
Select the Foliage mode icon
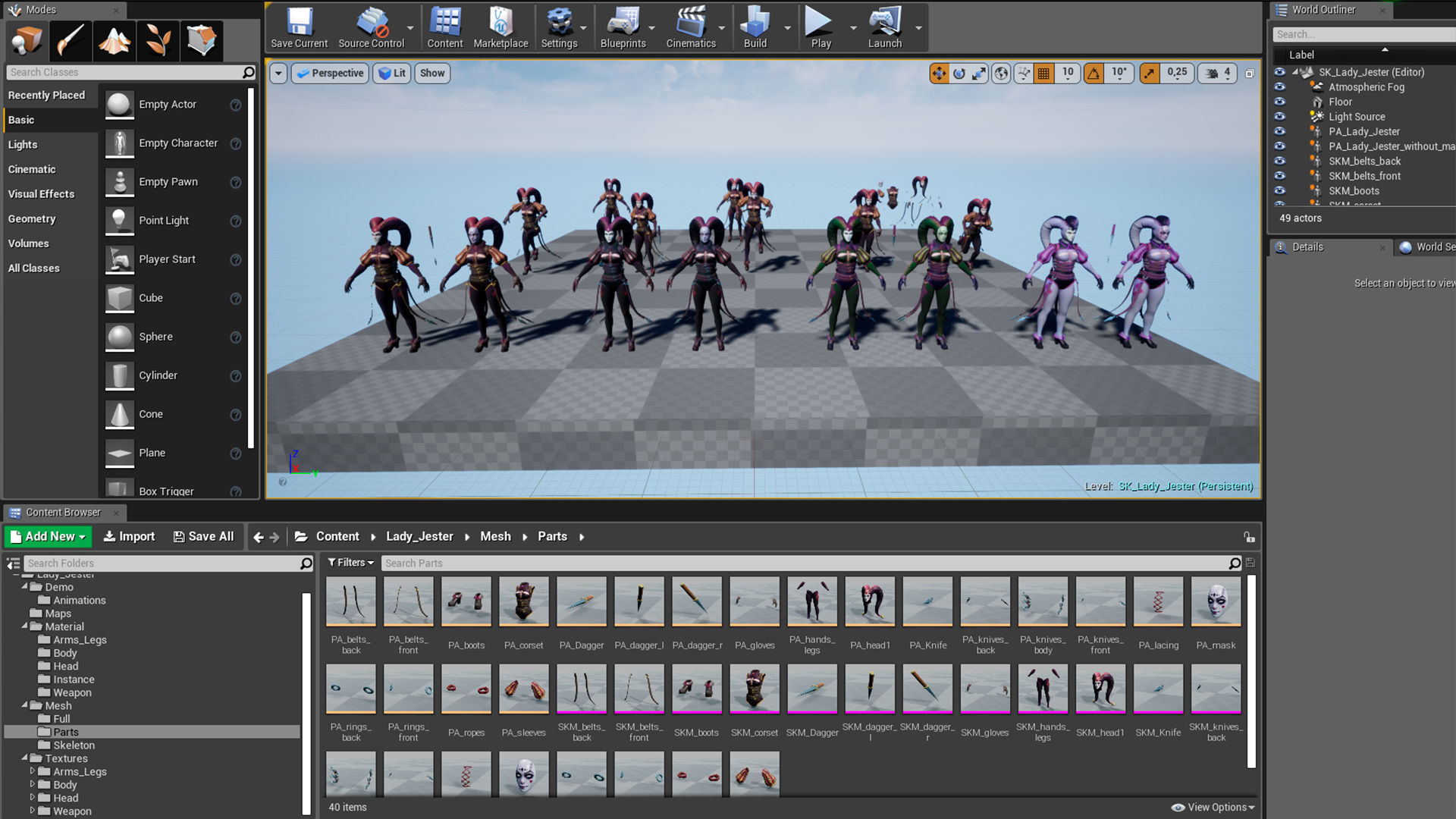tap(158, 40)
